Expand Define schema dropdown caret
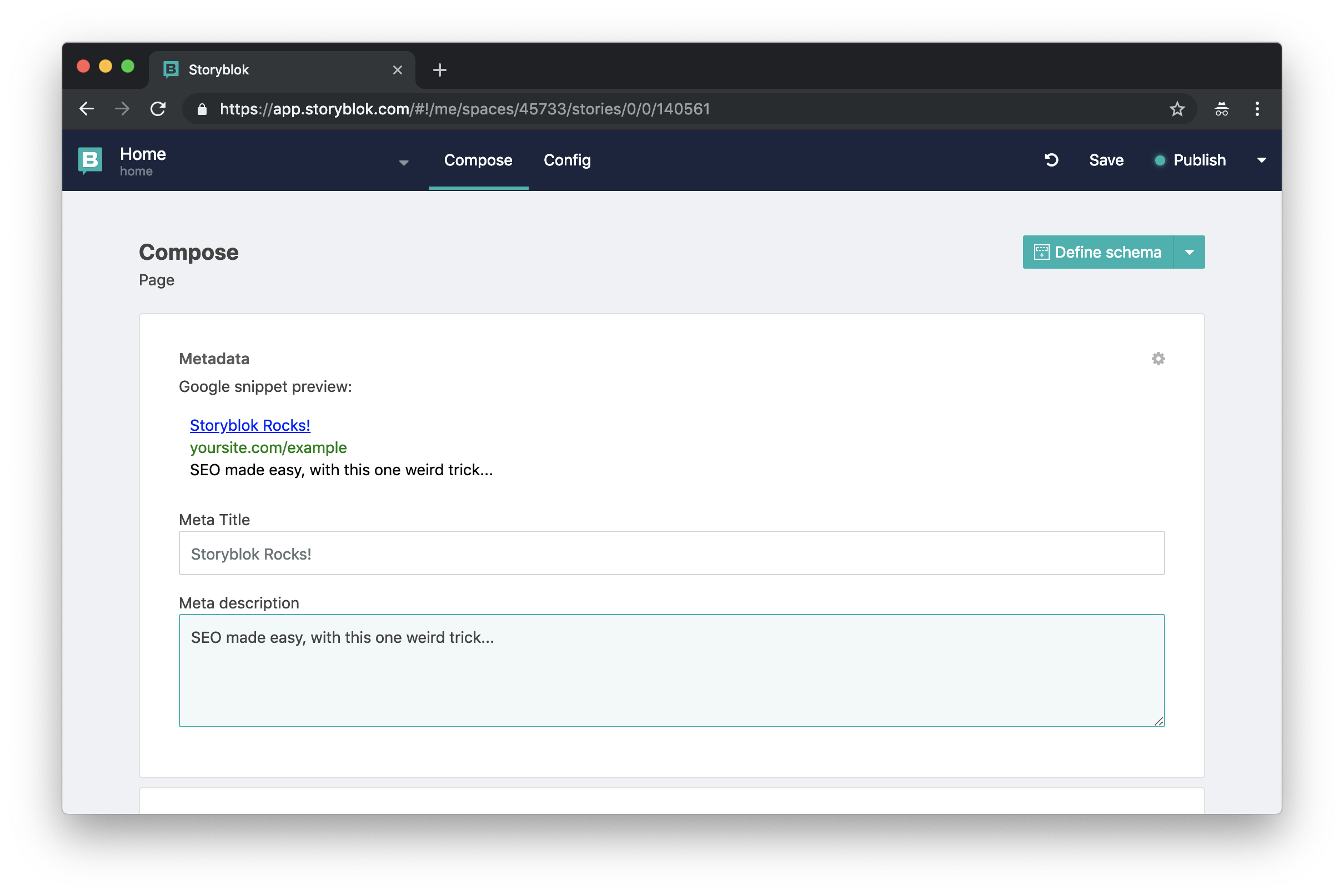Screen dimensions: 1344x896 pos(1189,252)
